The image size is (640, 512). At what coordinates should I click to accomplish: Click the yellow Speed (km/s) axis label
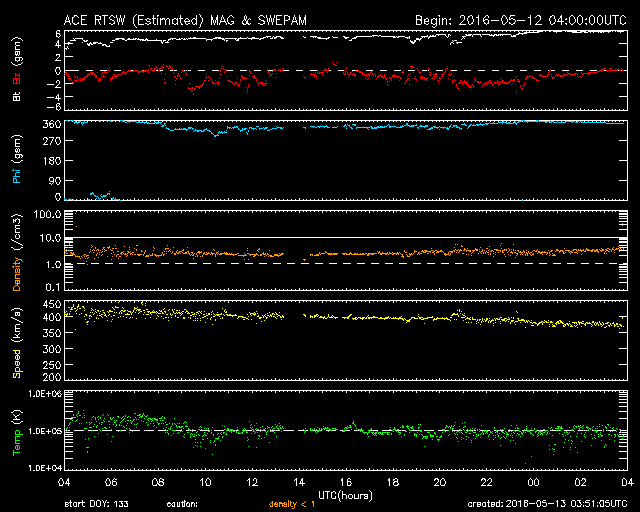16,340
